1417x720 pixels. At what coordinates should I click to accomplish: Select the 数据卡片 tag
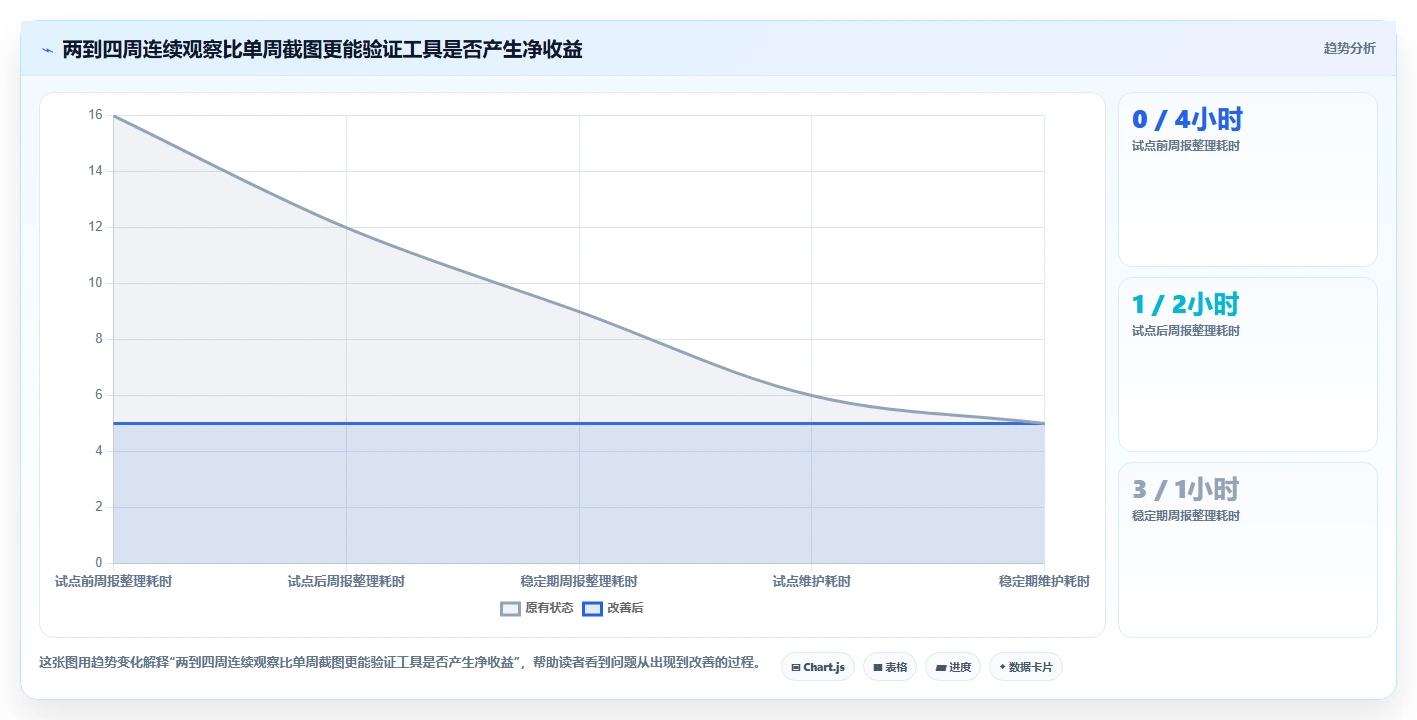pyautogui.click(x=1025, y=667)
